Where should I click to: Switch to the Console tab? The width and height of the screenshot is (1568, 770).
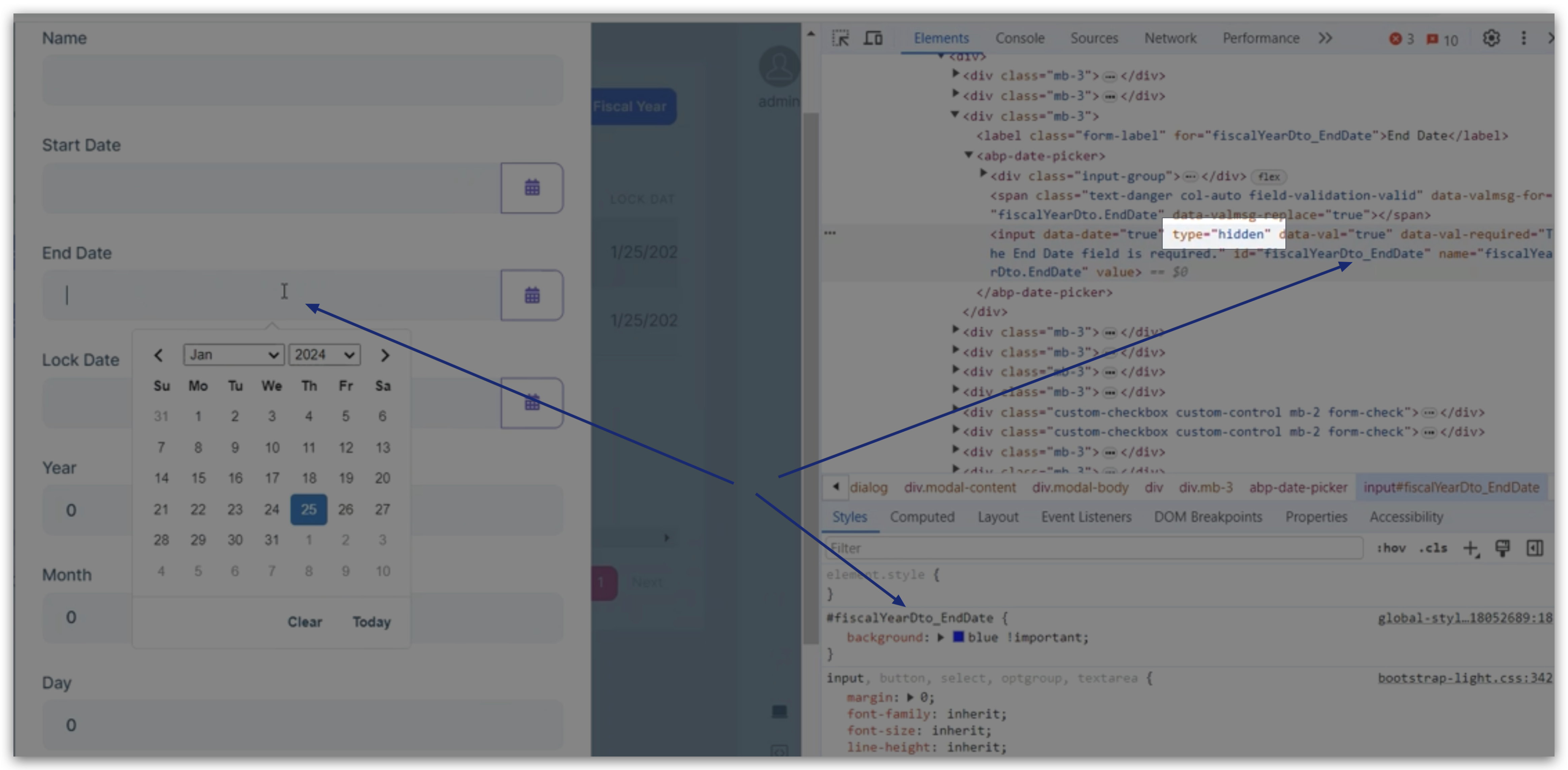click(x=1019, y=38)
